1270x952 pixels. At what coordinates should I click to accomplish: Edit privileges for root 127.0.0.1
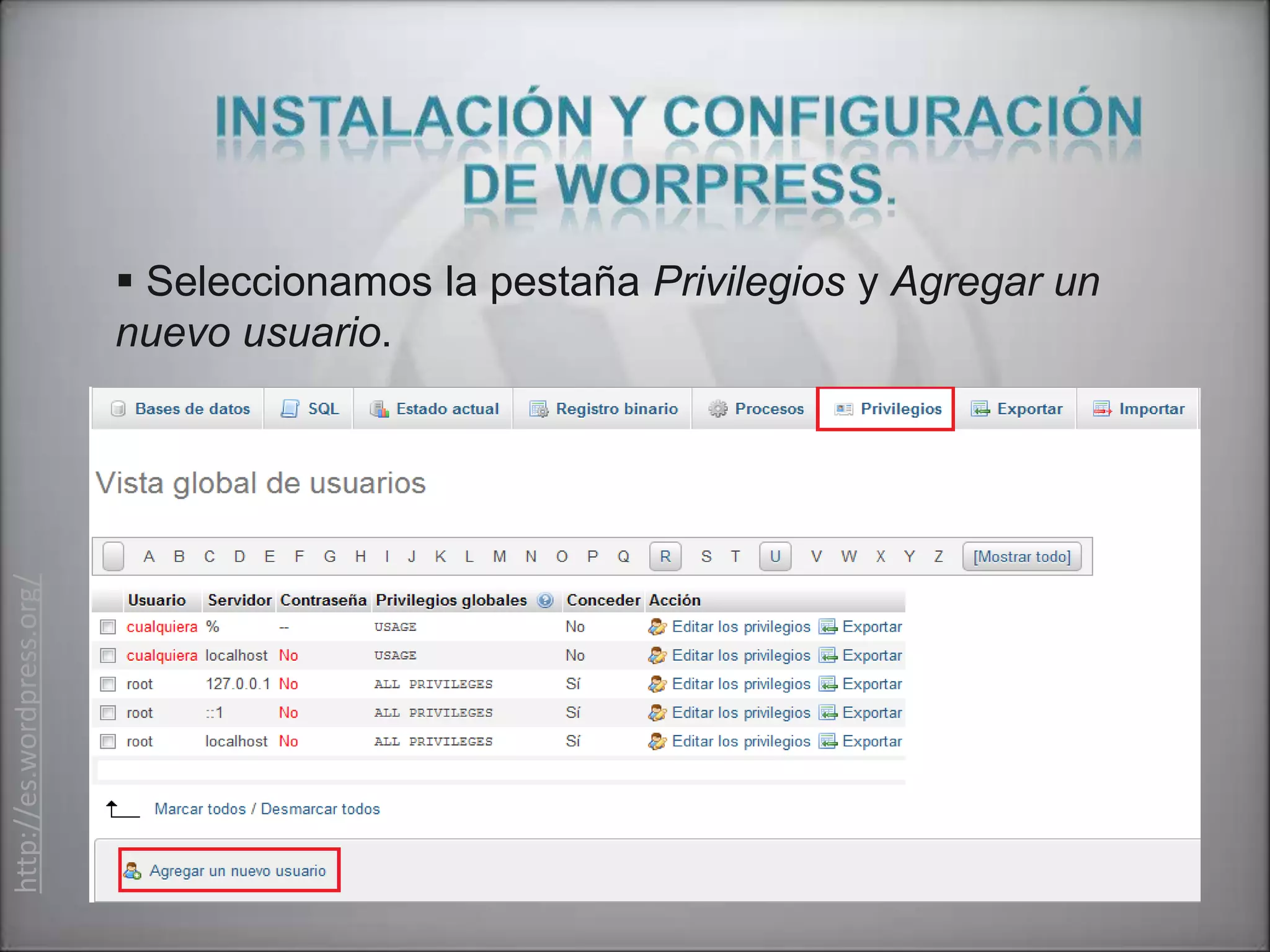[x=741, y=684]
